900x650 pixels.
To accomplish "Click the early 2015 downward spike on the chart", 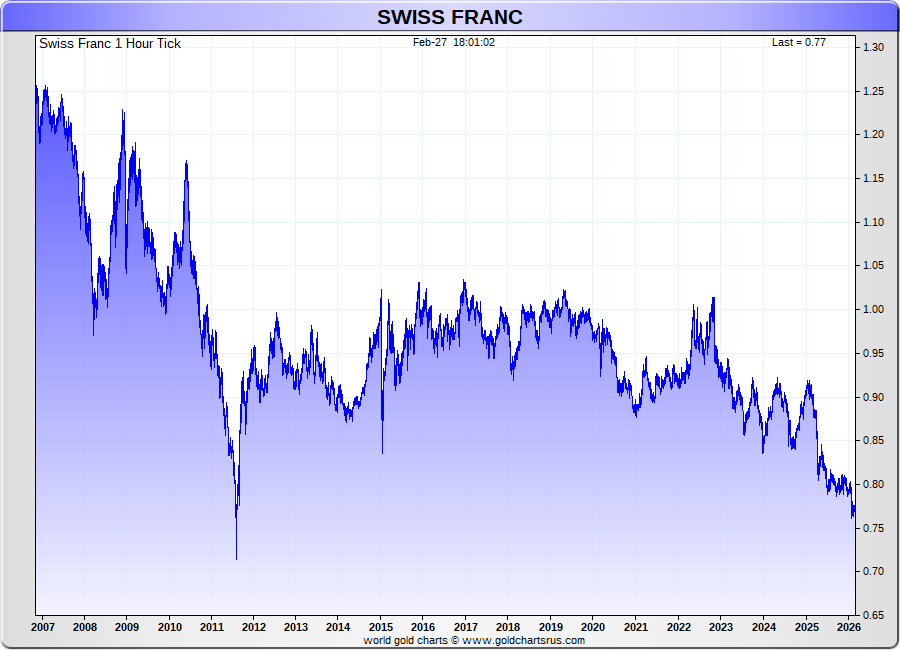I will click(382, 452).
